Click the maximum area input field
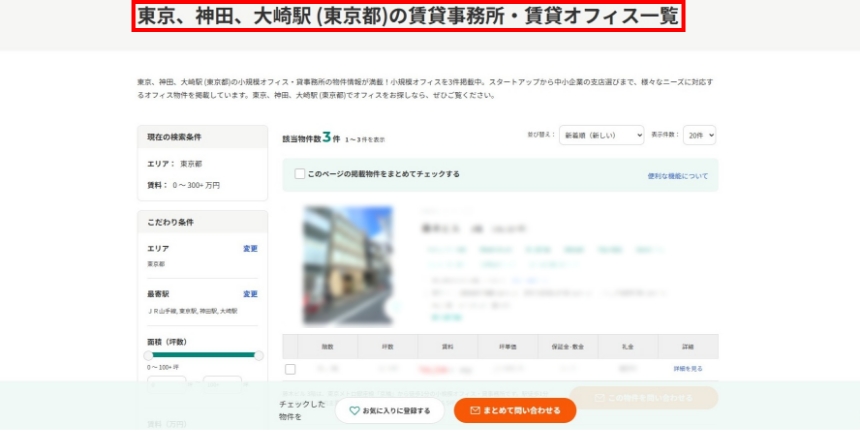 click(x=222, y=383)
